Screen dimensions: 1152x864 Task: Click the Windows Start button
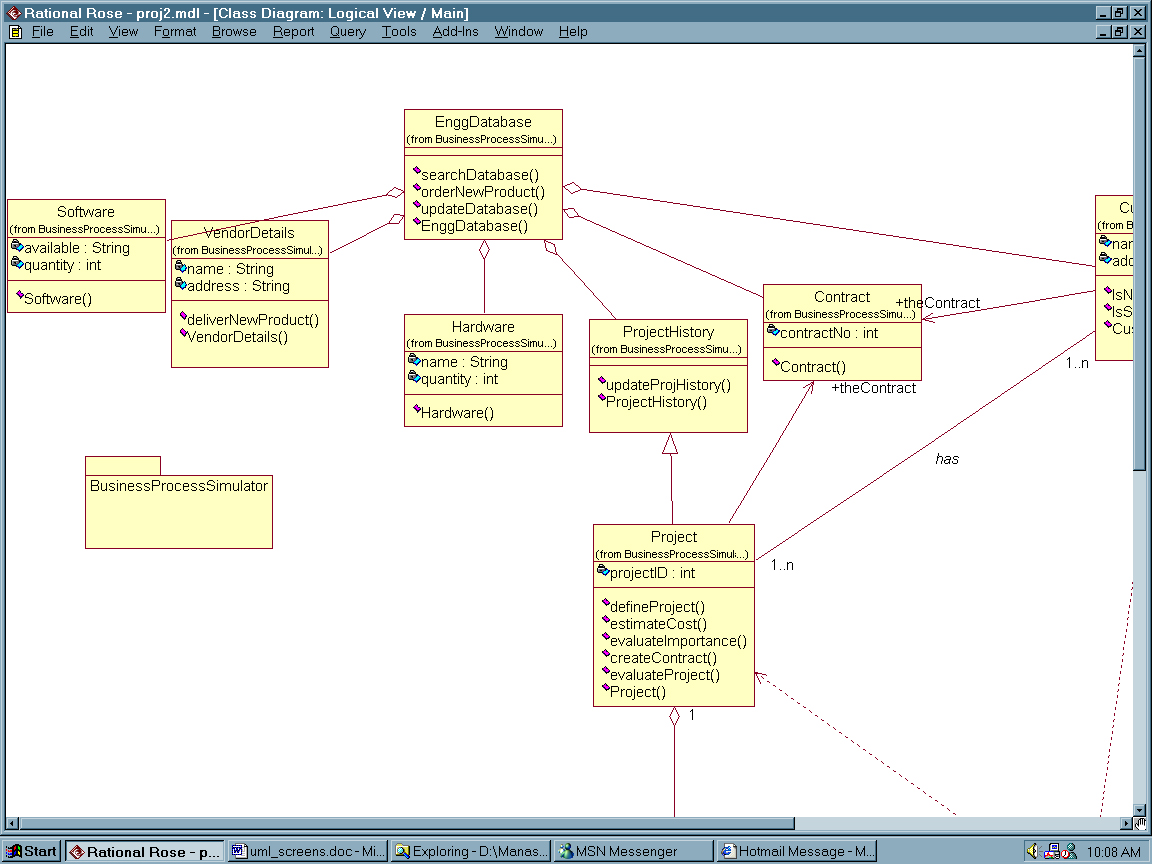tap(31, 852)
